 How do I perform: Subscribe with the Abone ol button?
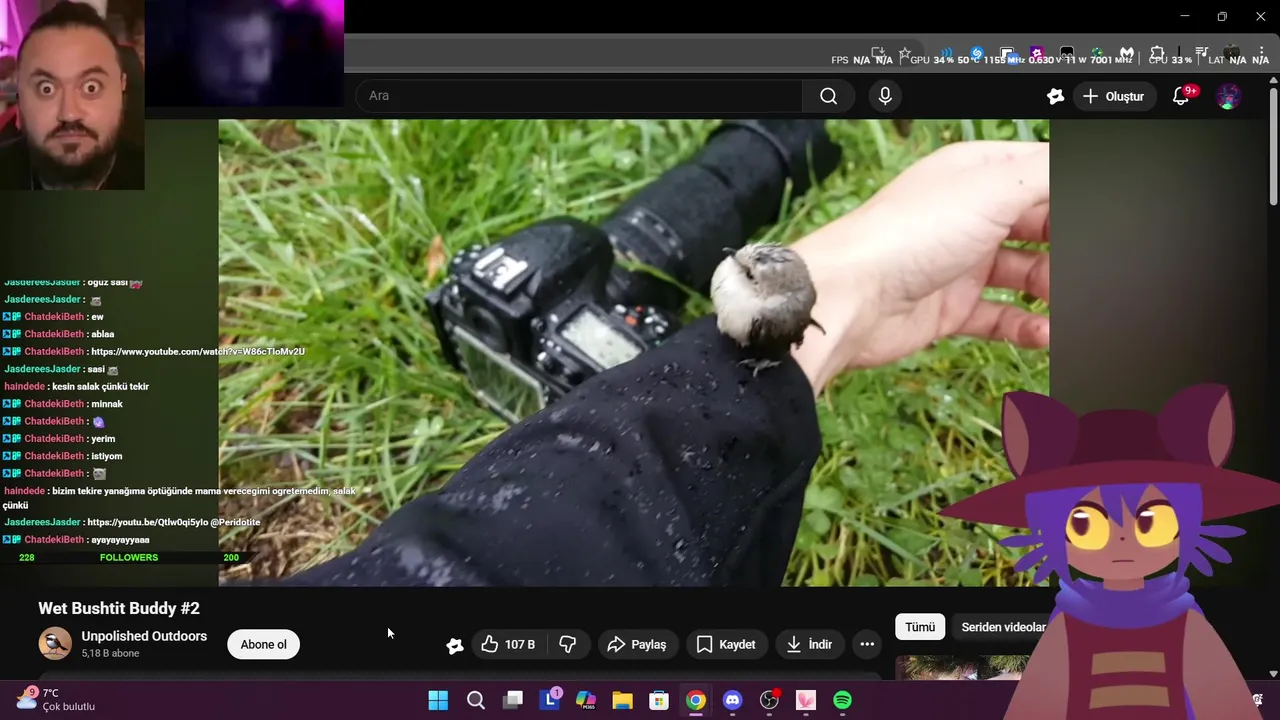point(264,644)
